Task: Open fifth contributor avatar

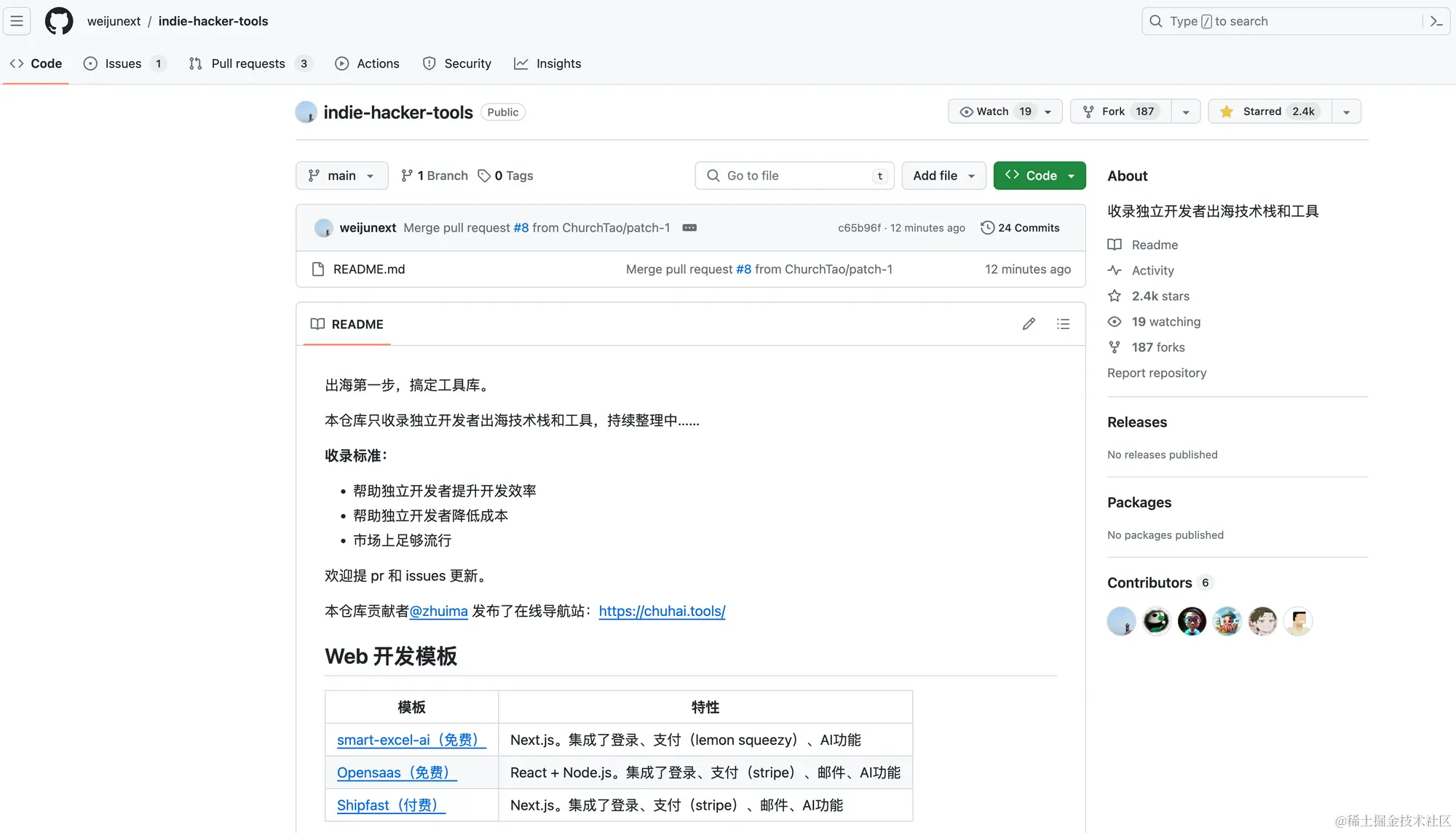Action: pos(1262,621)
